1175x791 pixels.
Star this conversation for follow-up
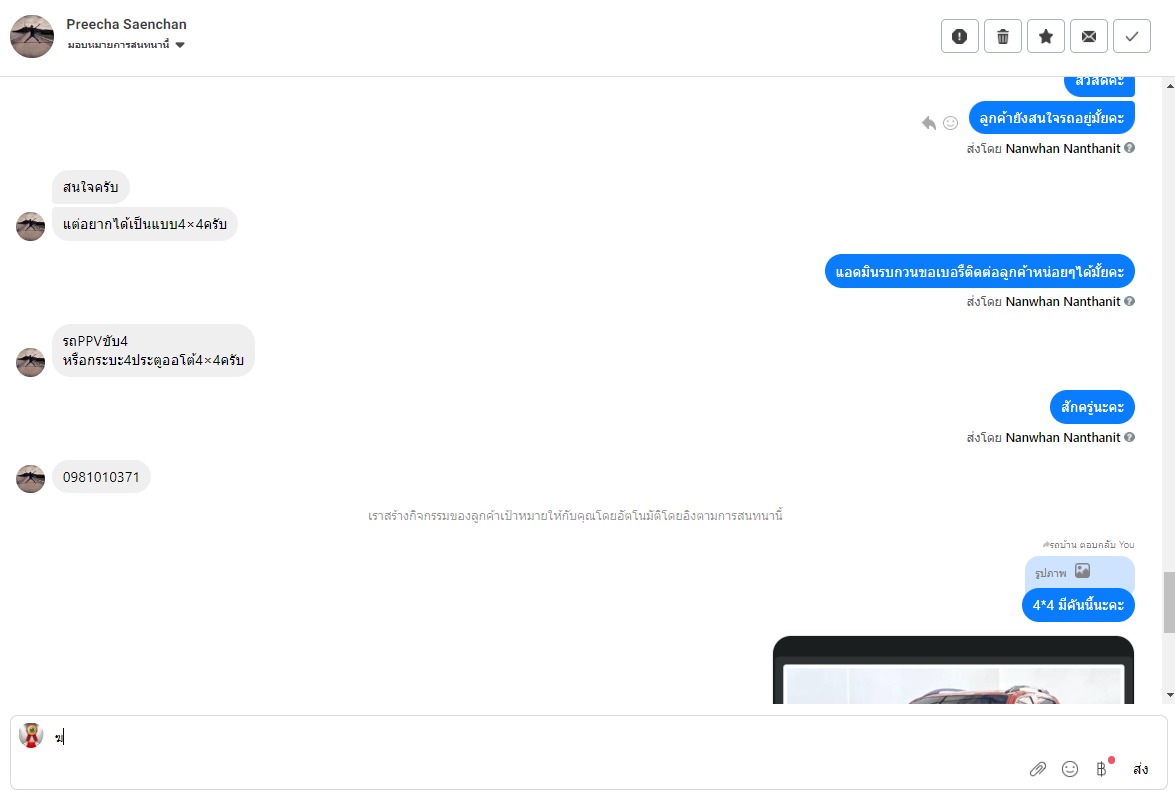tap(1046, 36)
